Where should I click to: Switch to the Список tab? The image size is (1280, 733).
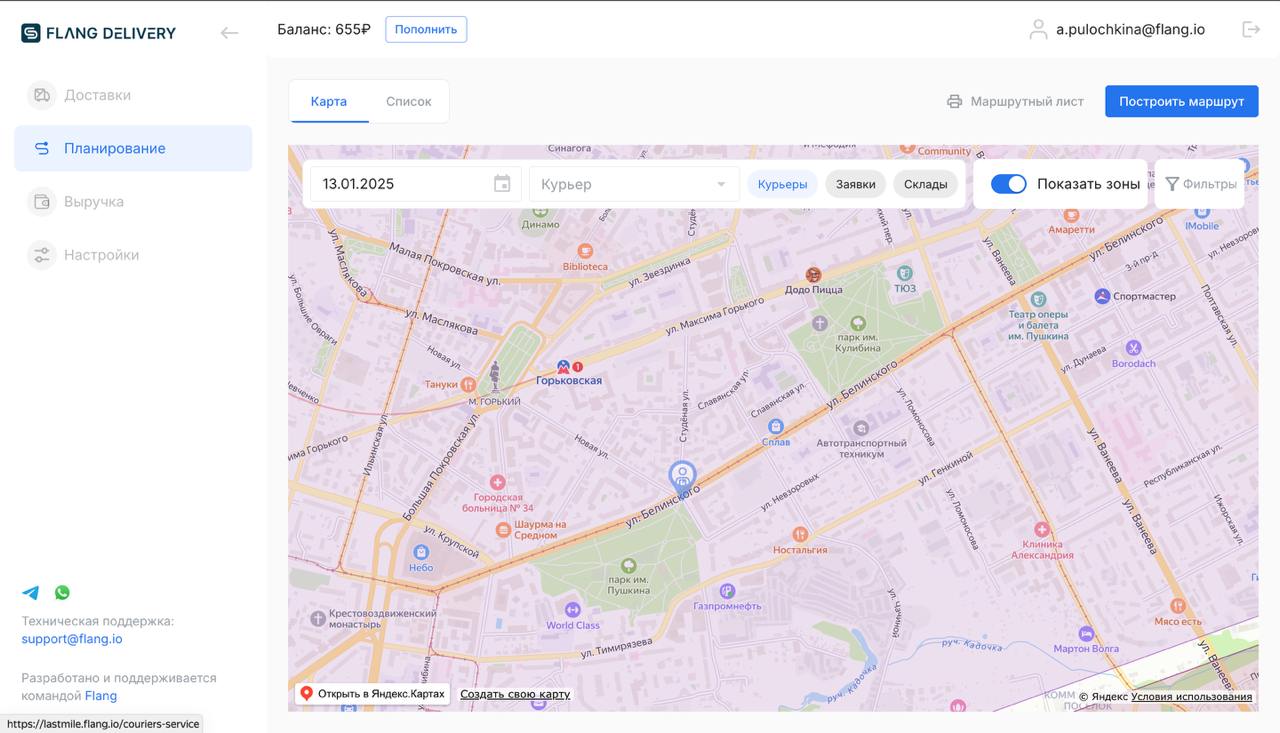click(x=408, y=101)
